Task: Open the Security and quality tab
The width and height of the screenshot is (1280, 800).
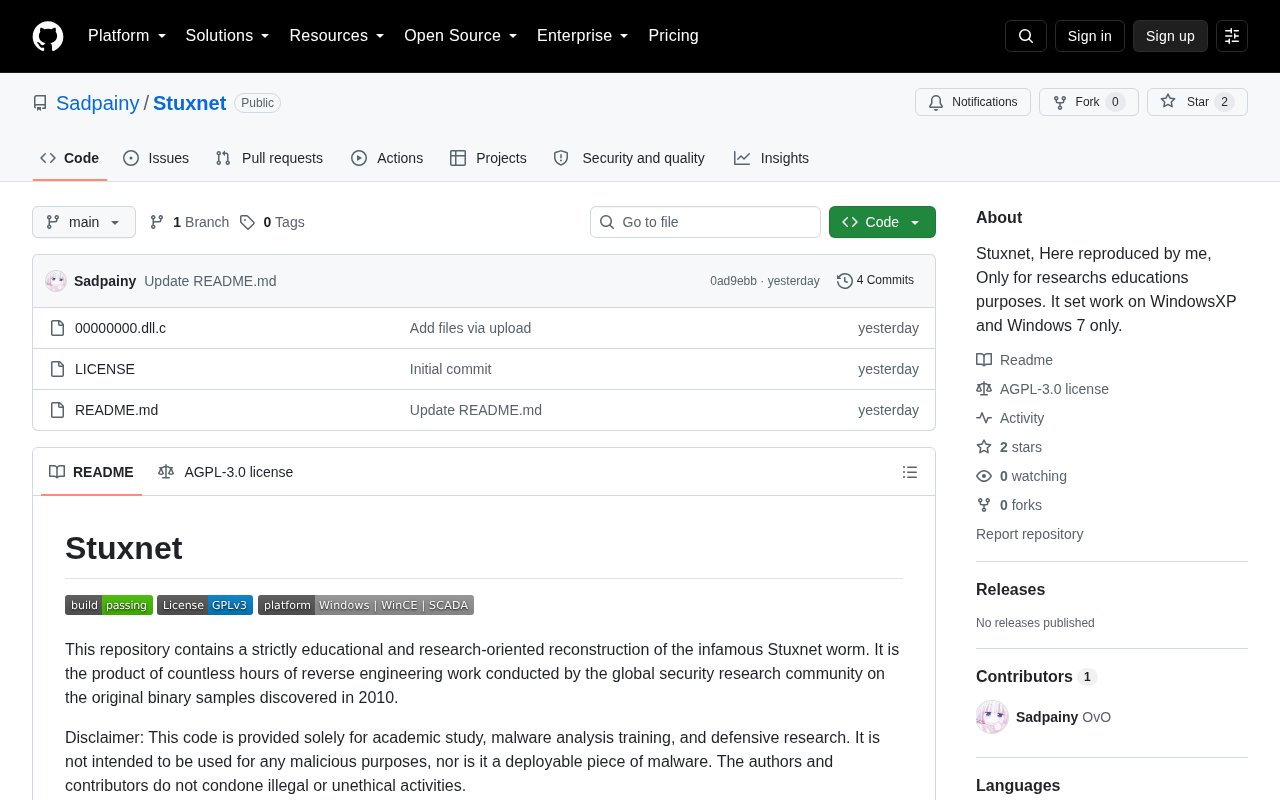Action: pos(629,158)
